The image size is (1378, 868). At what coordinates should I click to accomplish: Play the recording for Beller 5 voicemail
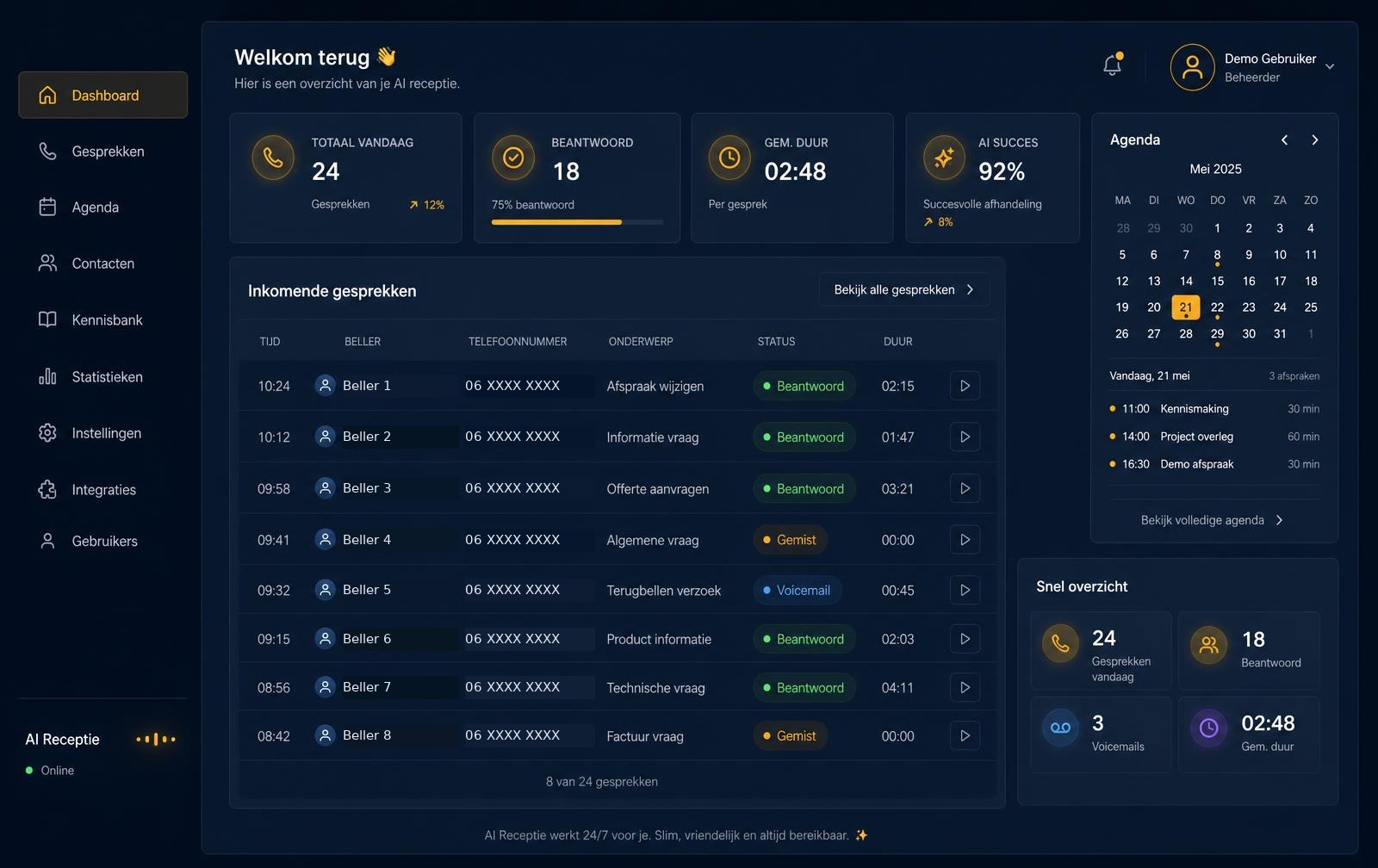point(965,590)
